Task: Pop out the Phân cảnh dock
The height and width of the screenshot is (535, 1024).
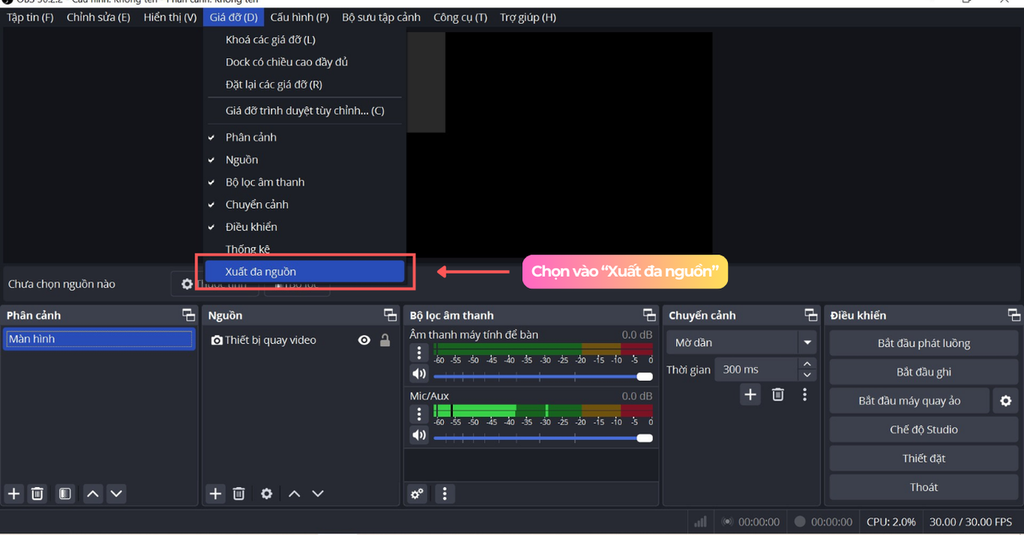Action: (189, 315)
